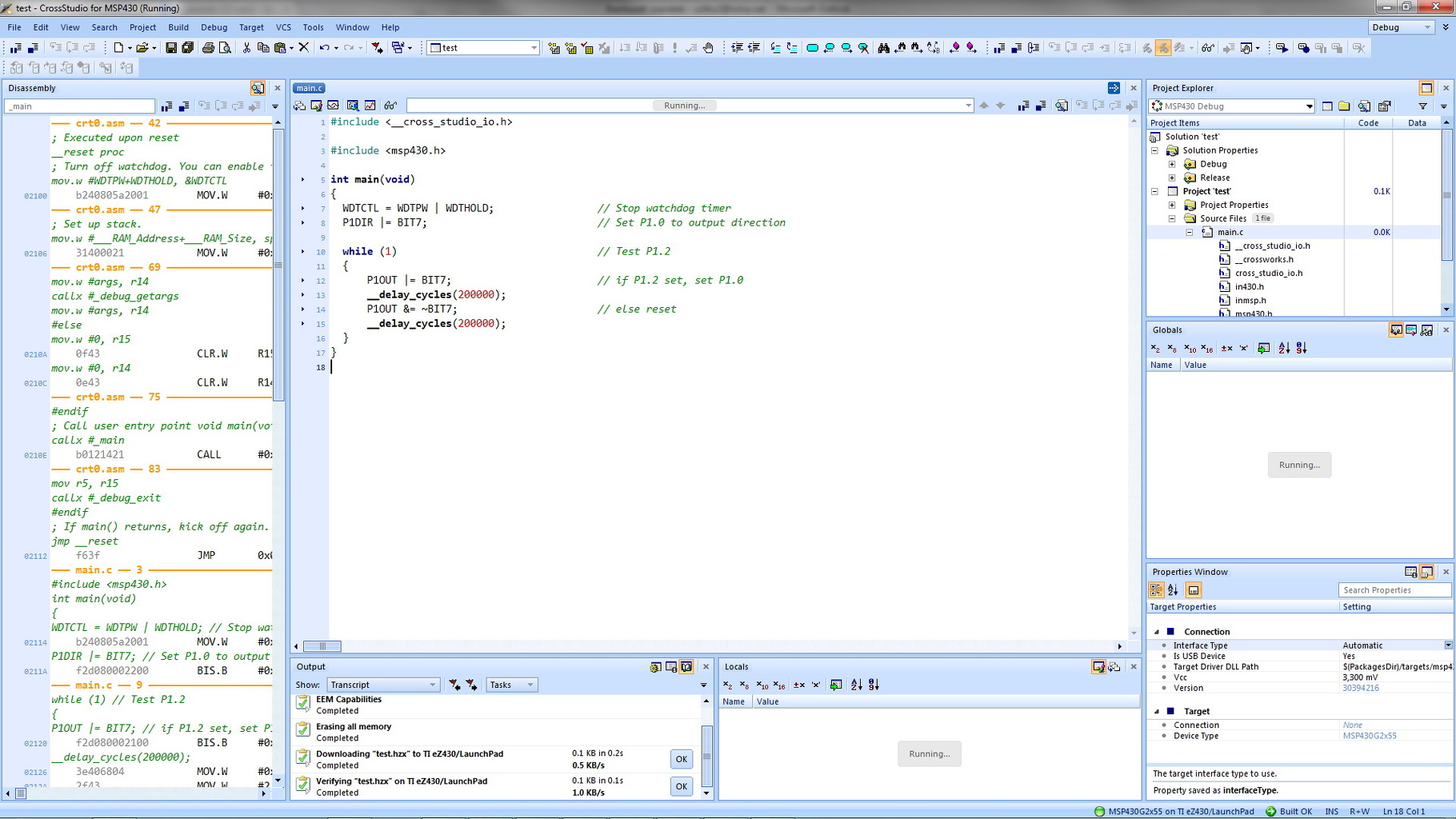Click the Save All icon
1456x819 pixels.
tap(188, 48)
